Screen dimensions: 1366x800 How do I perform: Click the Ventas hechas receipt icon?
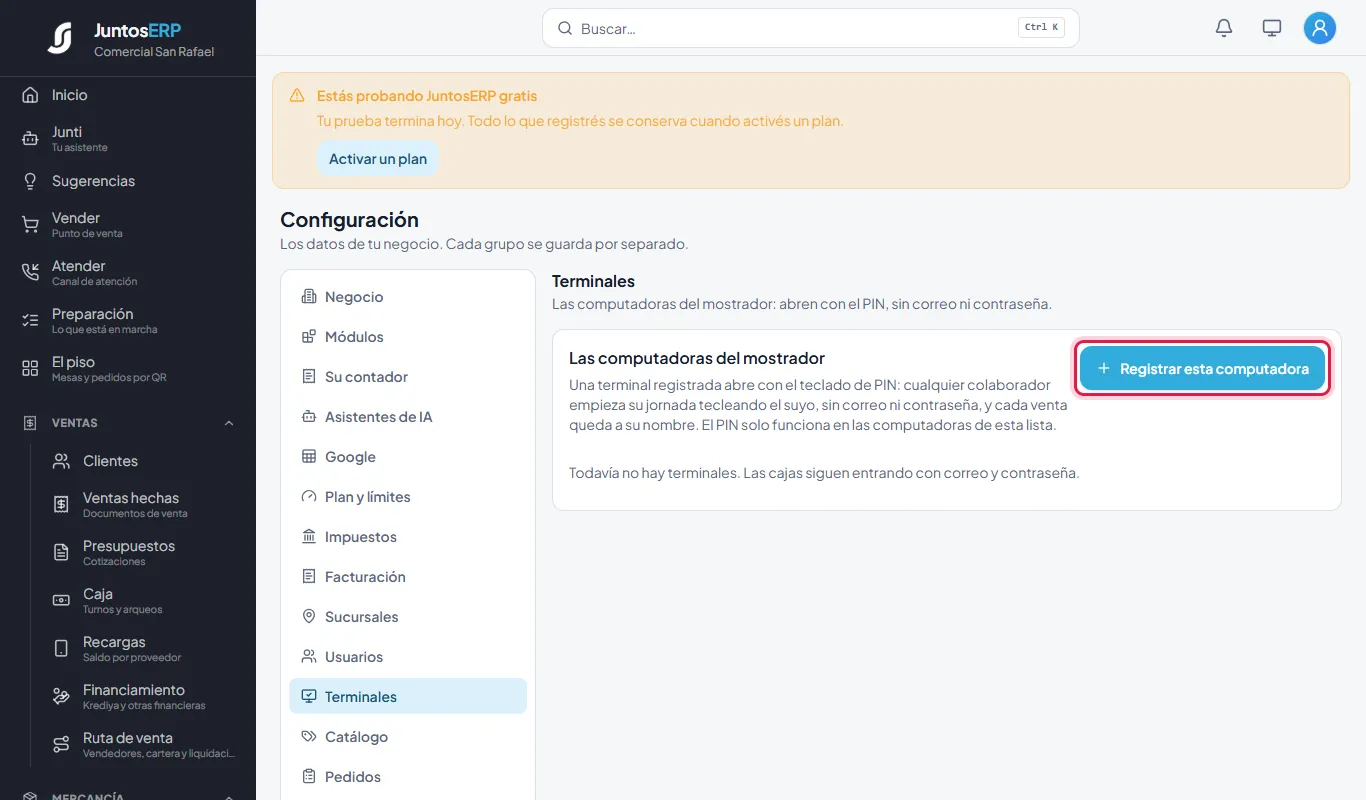(x=61, y=505)
